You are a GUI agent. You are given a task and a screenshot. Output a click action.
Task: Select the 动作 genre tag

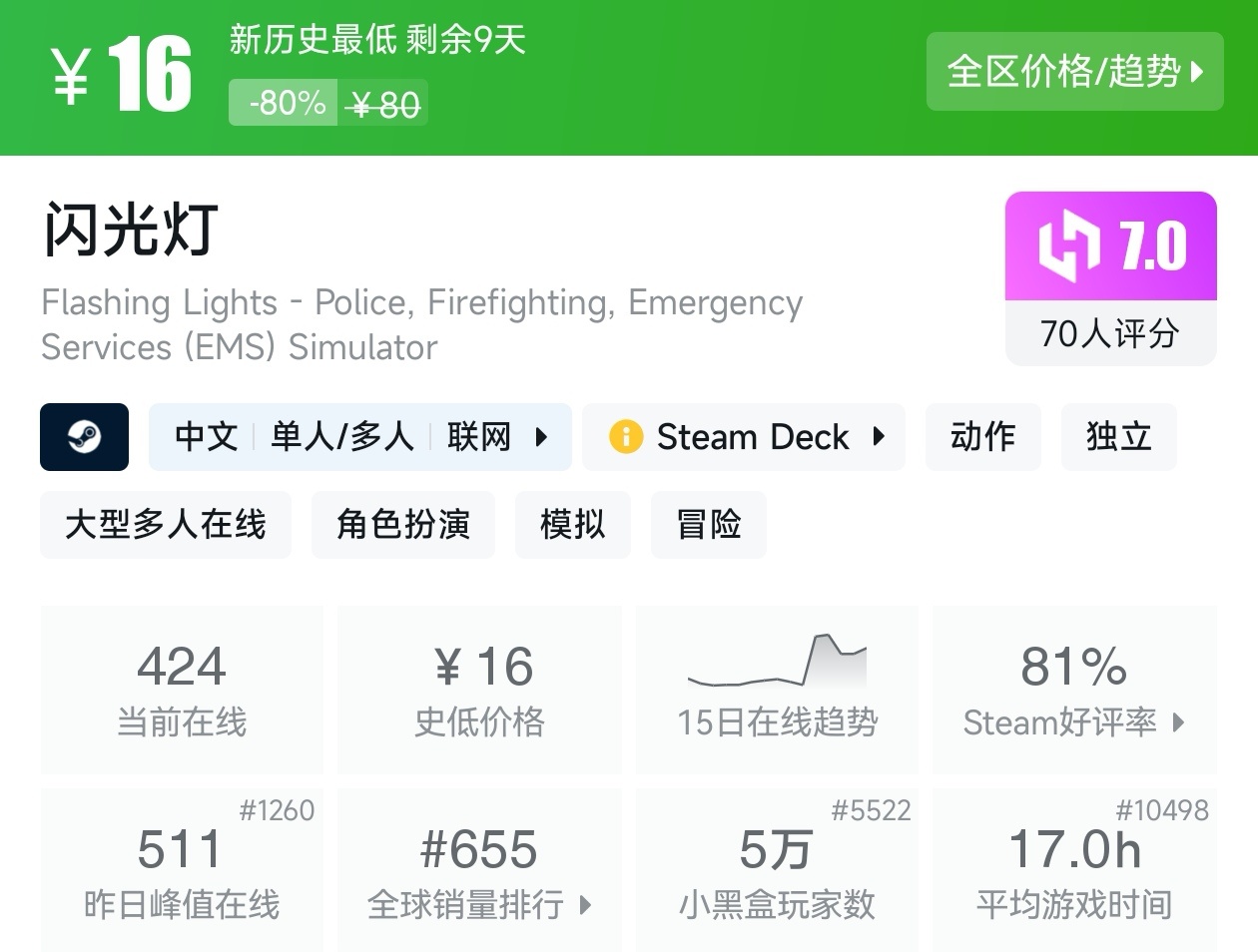coord(982,437)
